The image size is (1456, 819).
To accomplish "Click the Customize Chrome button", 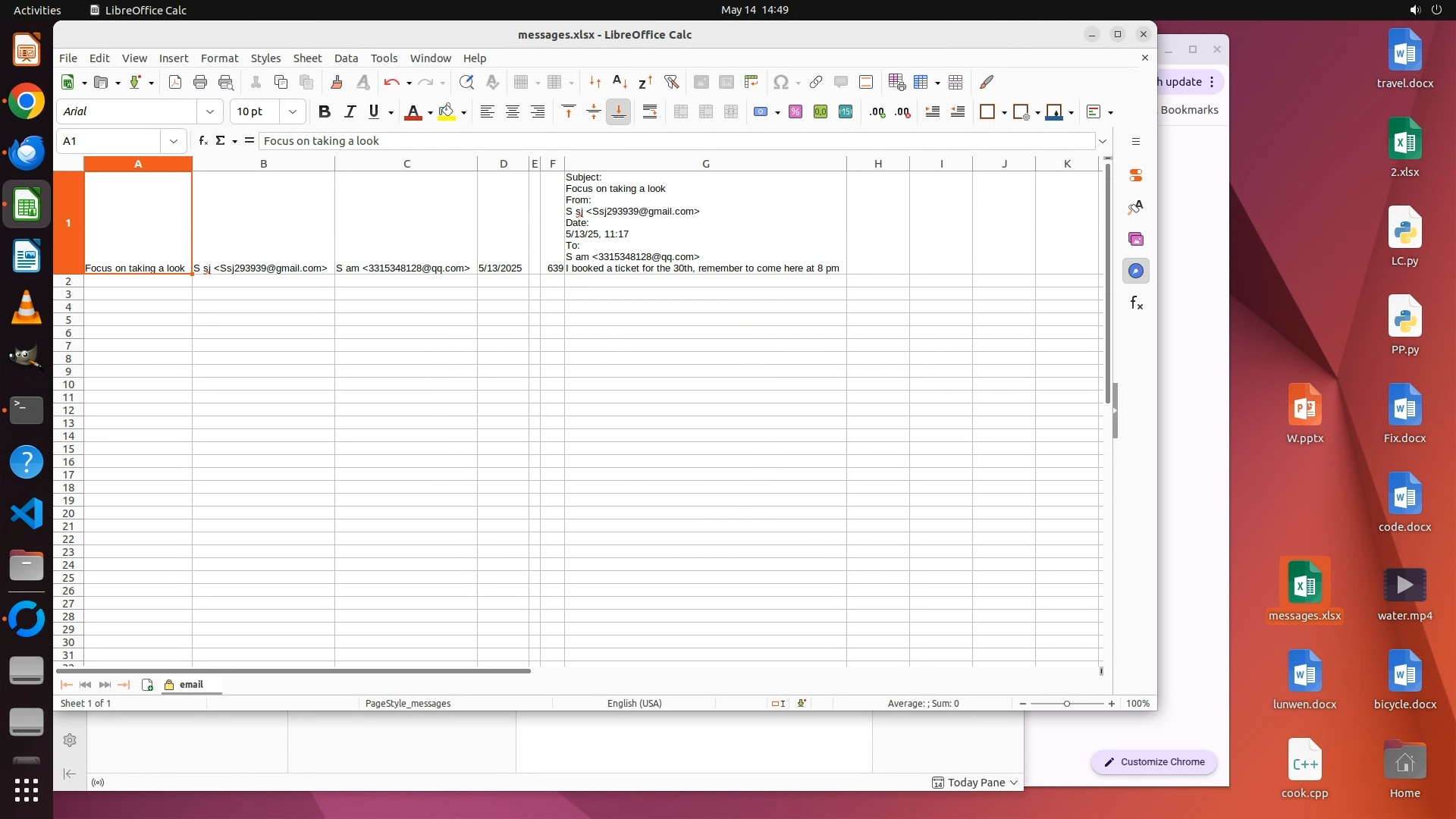I will (x=1154, y=761).
